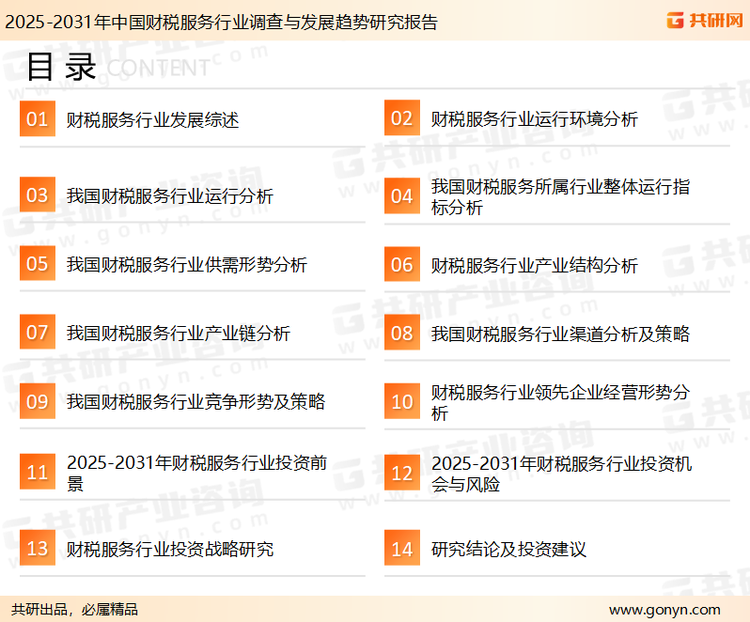Open chapter 我国财税服务行业竞争形势及策略
The image size is (750, 622).
coord(196,401)
